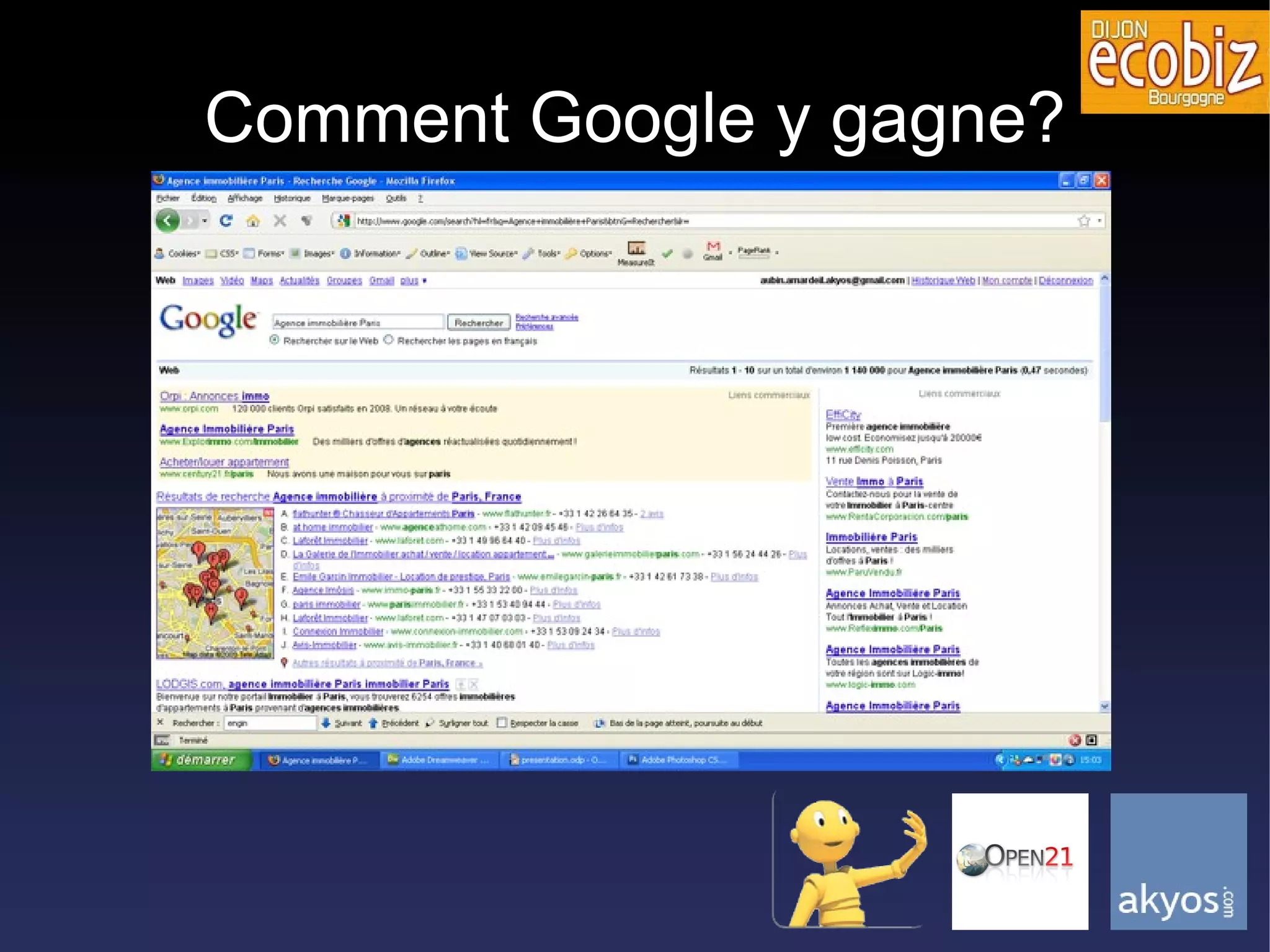Click the Windows 'démarrer' start button
This screenshot has width=1270, height=952.
pyautogui.click(x=202, y=760)
